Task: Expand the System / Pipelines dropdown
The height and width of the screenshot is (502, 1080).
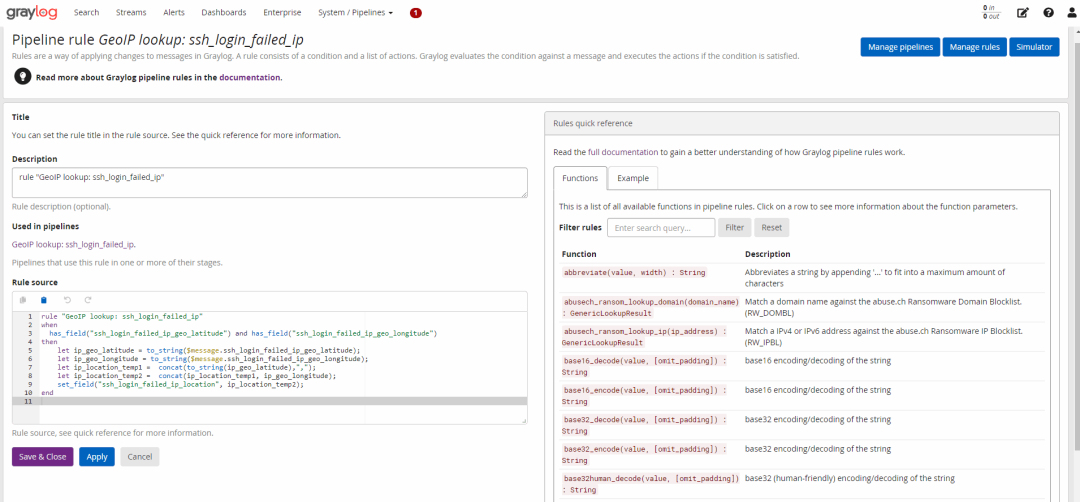Action: point(355,13)
